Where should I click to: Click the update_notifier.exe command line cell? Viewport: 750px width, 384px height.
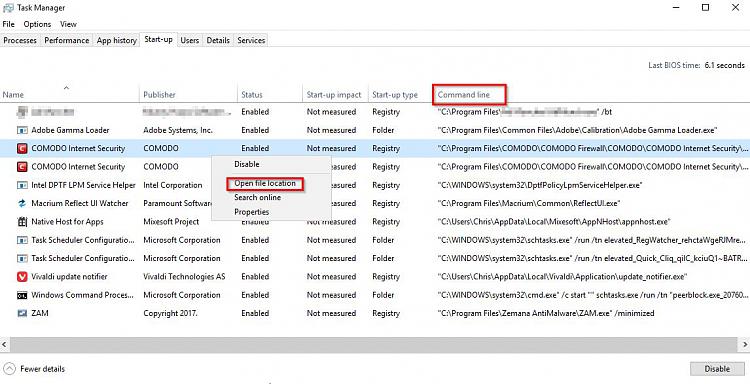[562, 276]
